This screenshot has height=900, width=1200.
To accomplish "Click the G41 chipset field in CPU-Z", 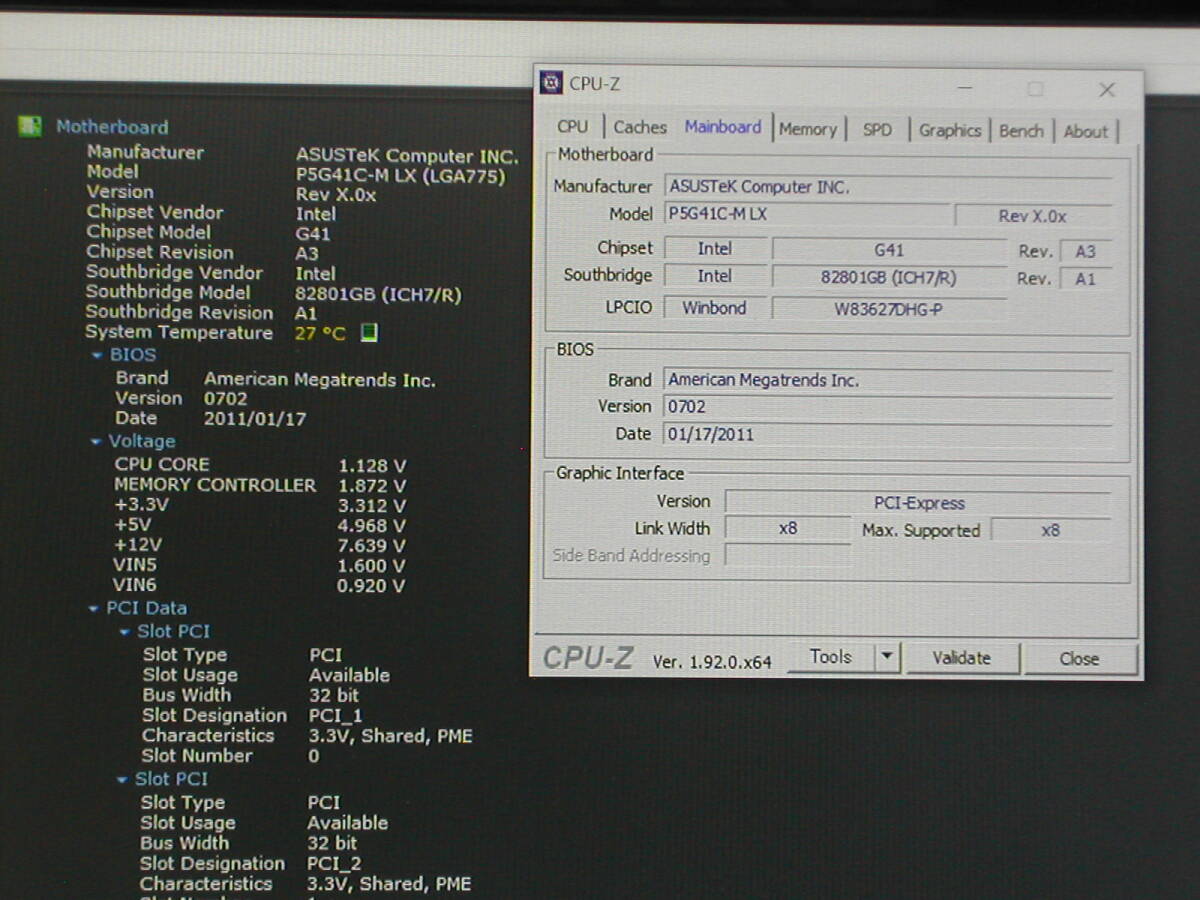I will 889,250.
